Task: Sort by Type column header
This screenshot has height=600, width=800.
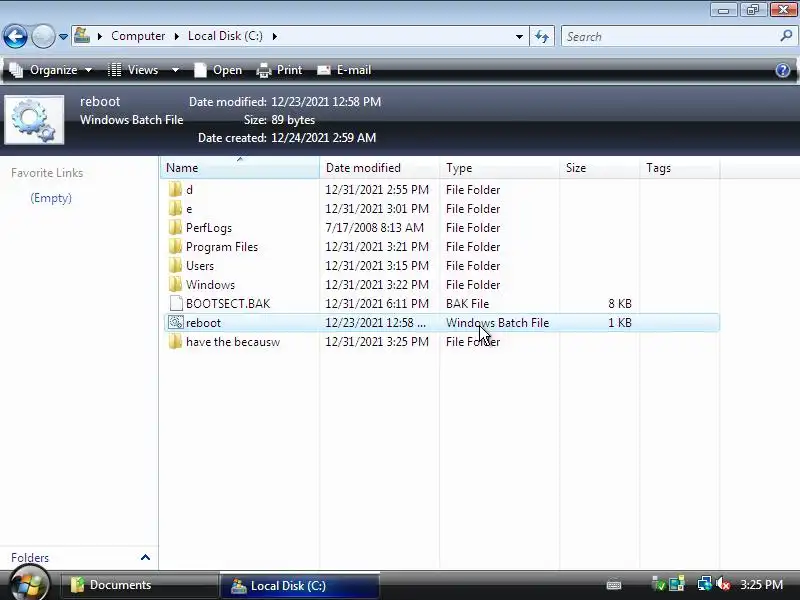Action: (499, 168)
